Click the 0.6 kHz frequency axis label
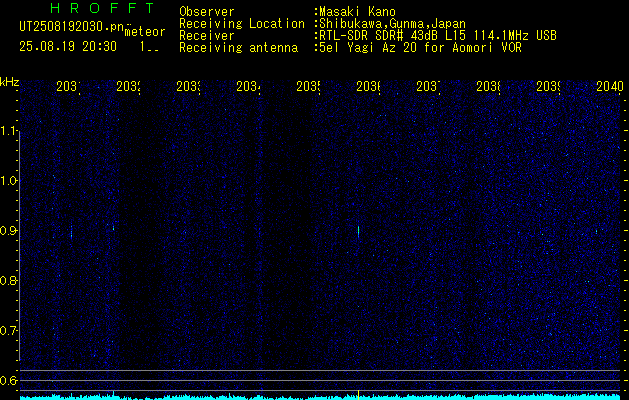Screen dimensions: 629x400 9,380
